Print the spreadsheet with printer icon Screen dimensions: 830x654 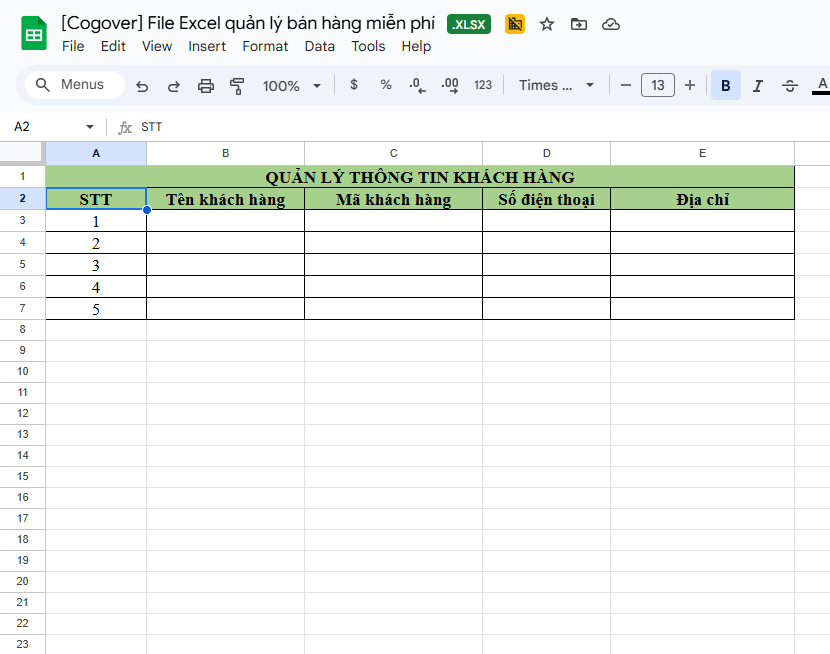205,86
